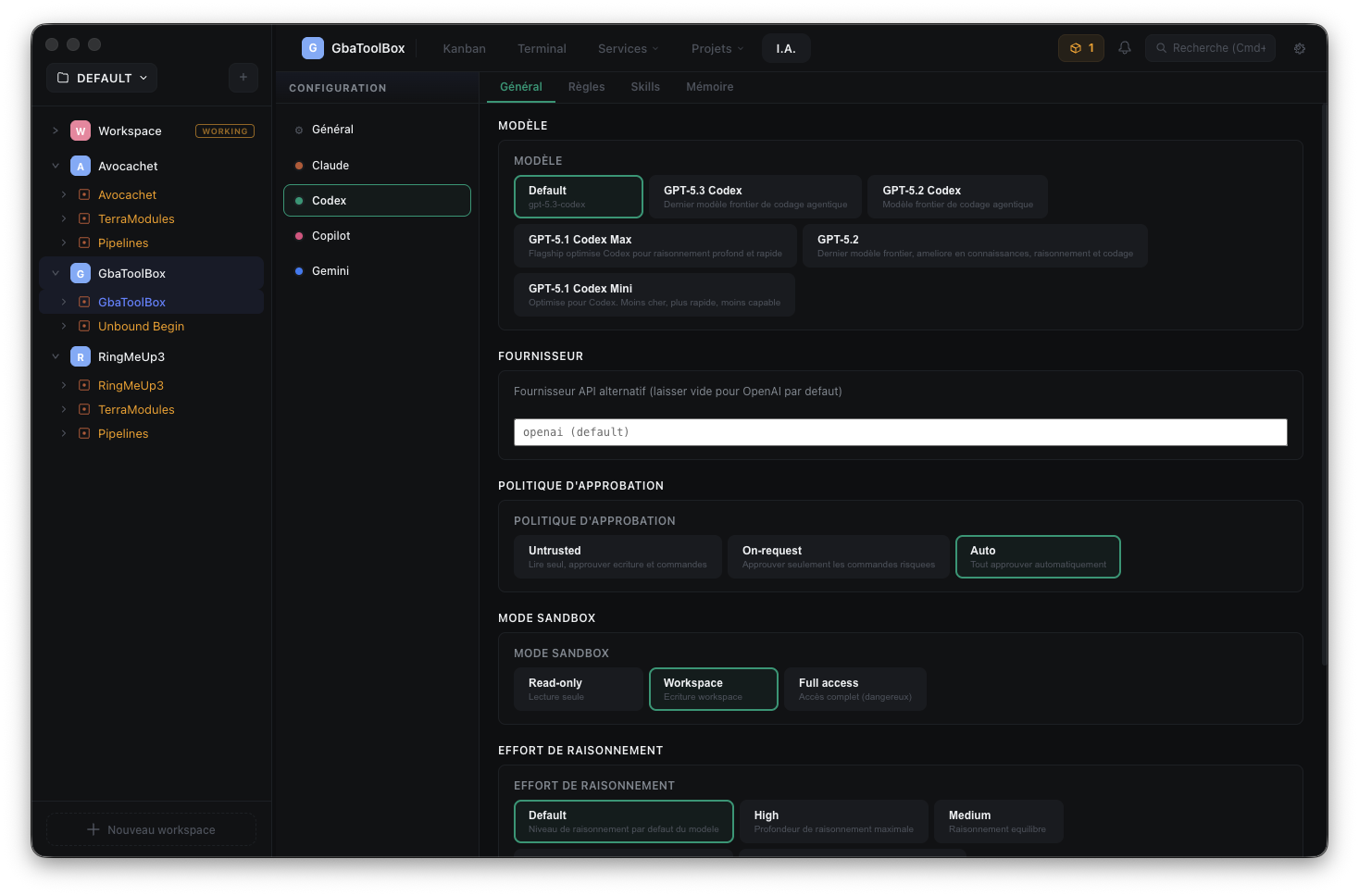
Task: Click the Fournisseur API input field
Action: 901,432
